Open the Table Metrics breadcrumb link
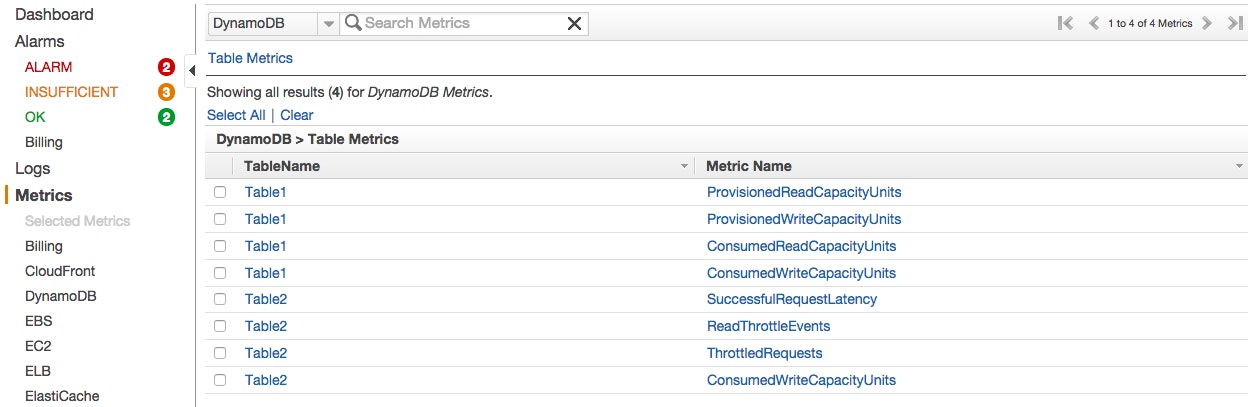This screenshot has width=1248, height=407. pos(250,58)
